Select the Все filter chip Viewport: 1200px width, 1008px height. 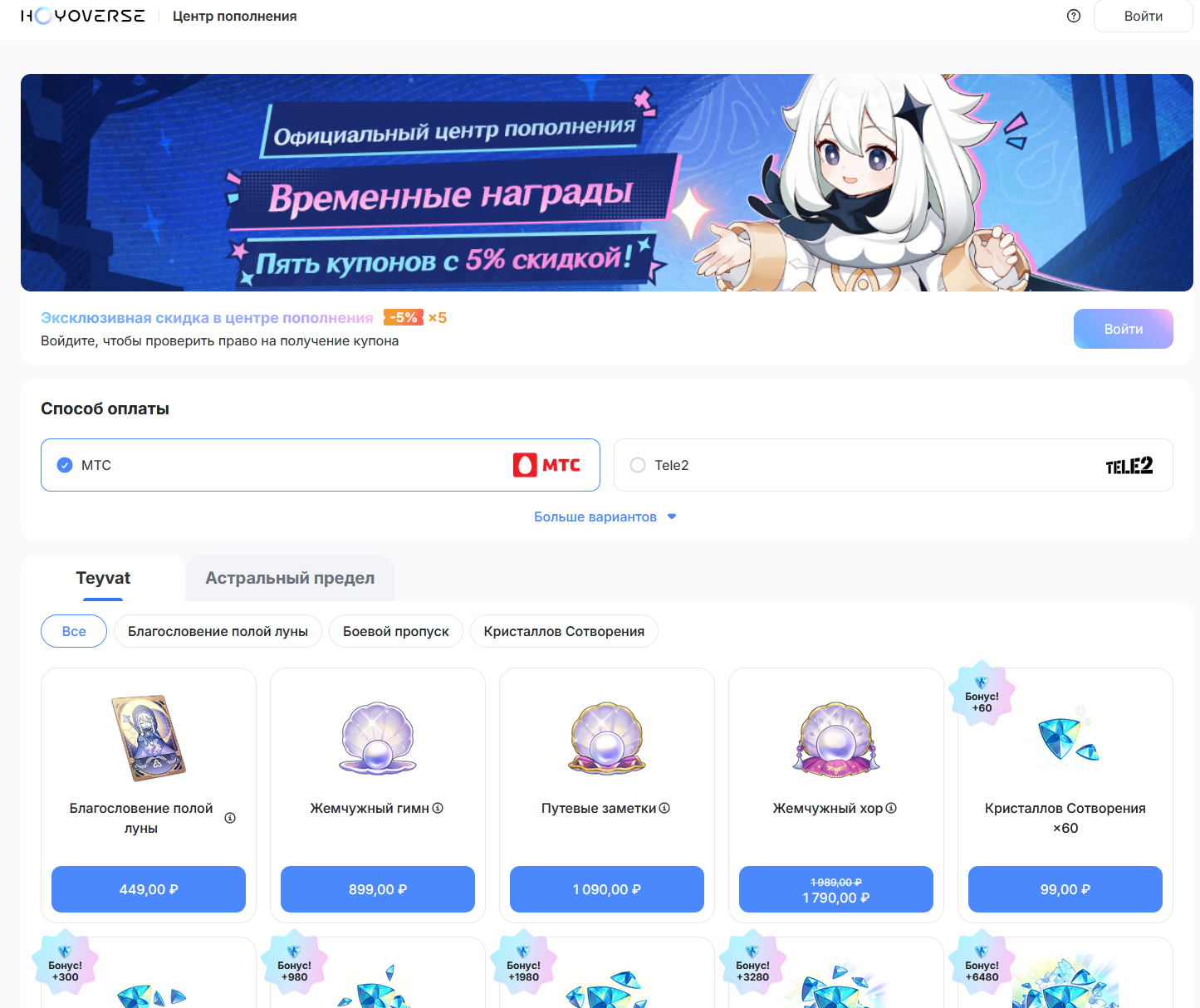(x=74, y=631)
